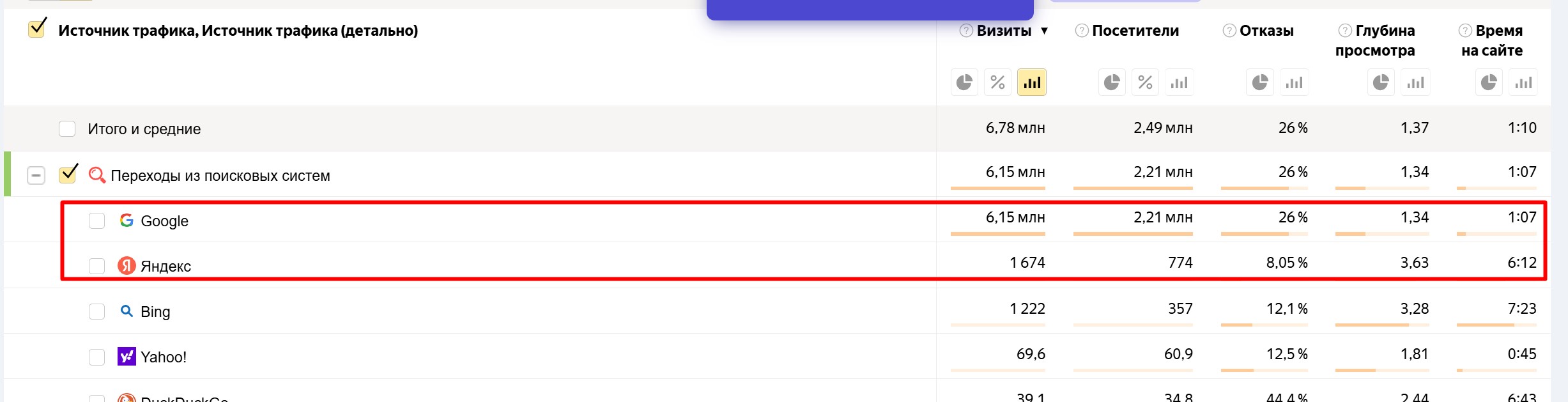Check the Google row checkbox

96,221
